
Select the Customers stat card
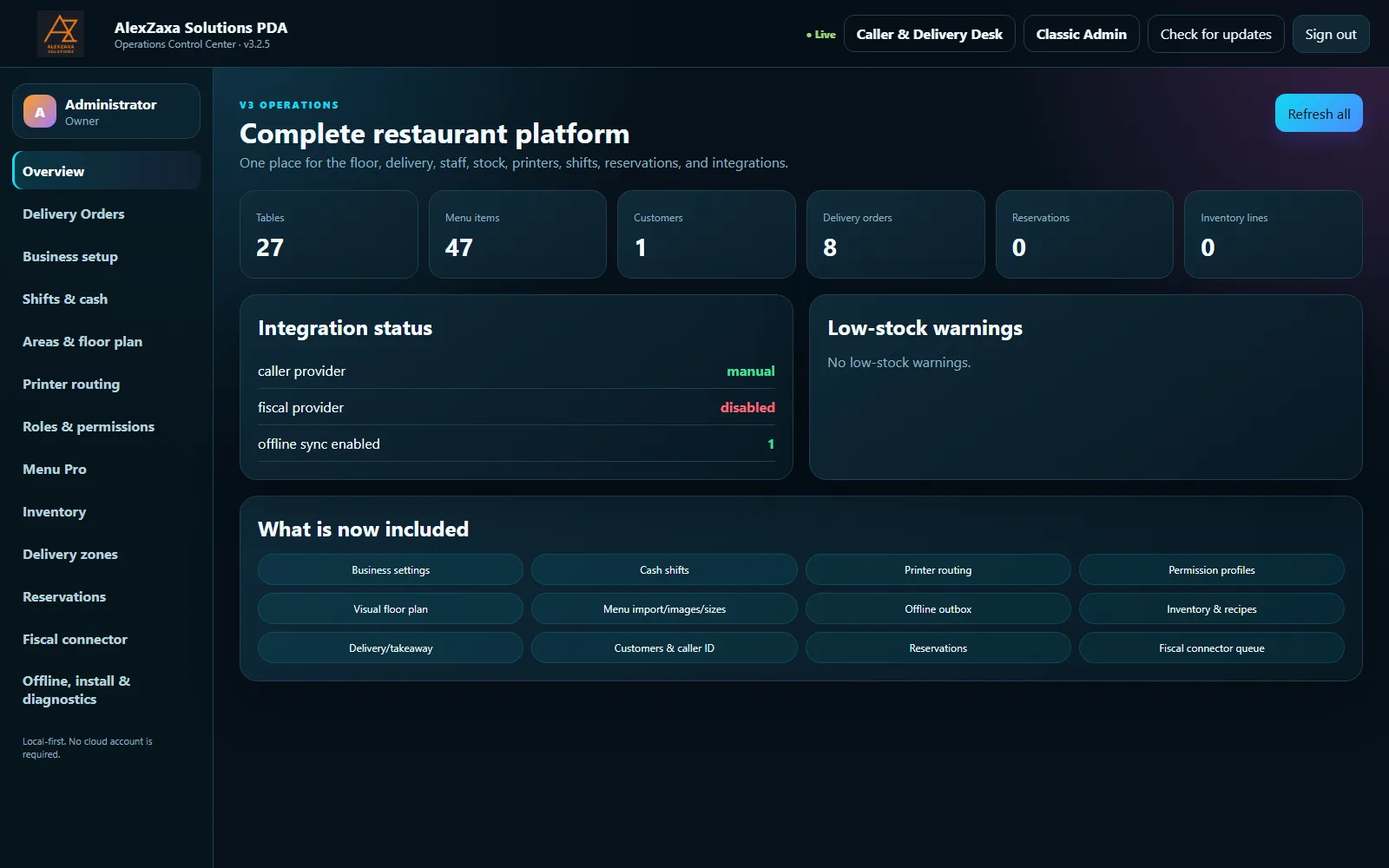coord(707,234)
